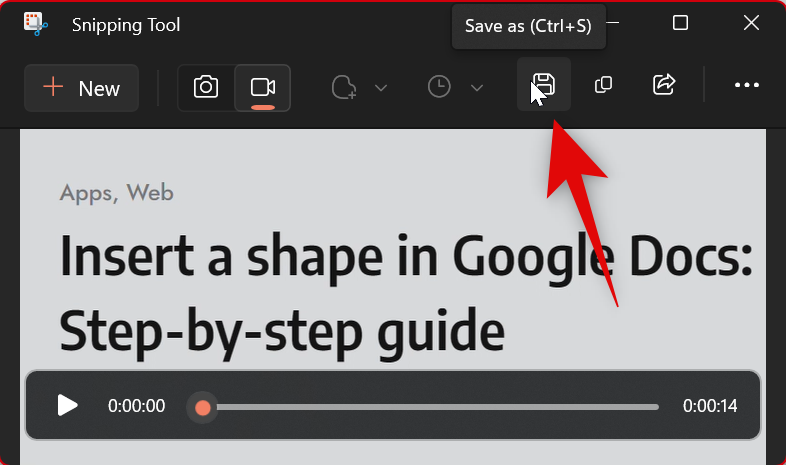Click the Web category link in preview
This screenshot has width=786, height=465.
coord(150,193)
